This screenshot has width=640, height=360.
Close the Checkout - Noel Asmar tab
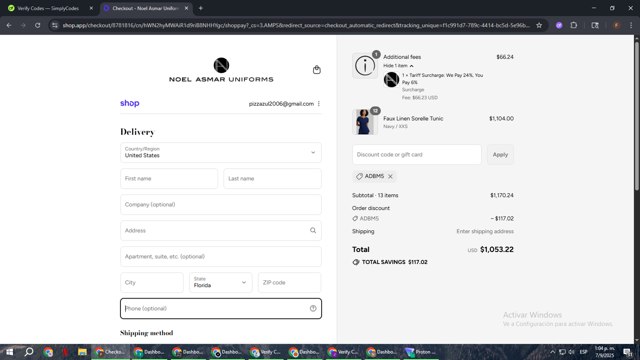click(187, 8)
